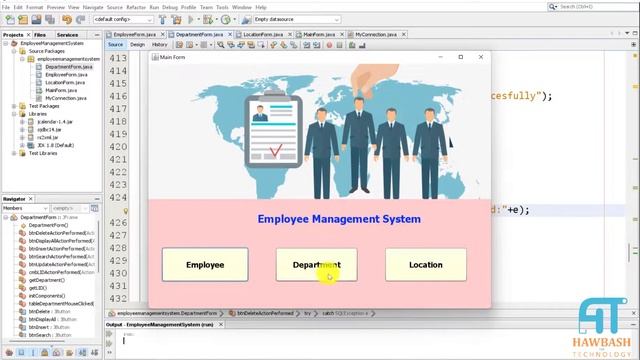The image size is (640, 360).
Task: Toggle Show Static Members filter in Navigator
Action: pos(33,353)
